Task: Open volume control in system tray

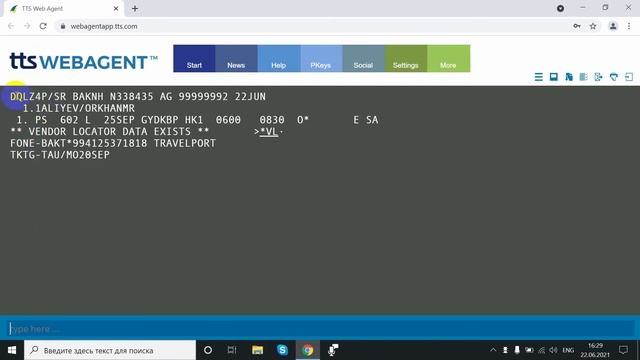Action: (x=553, y=350)
